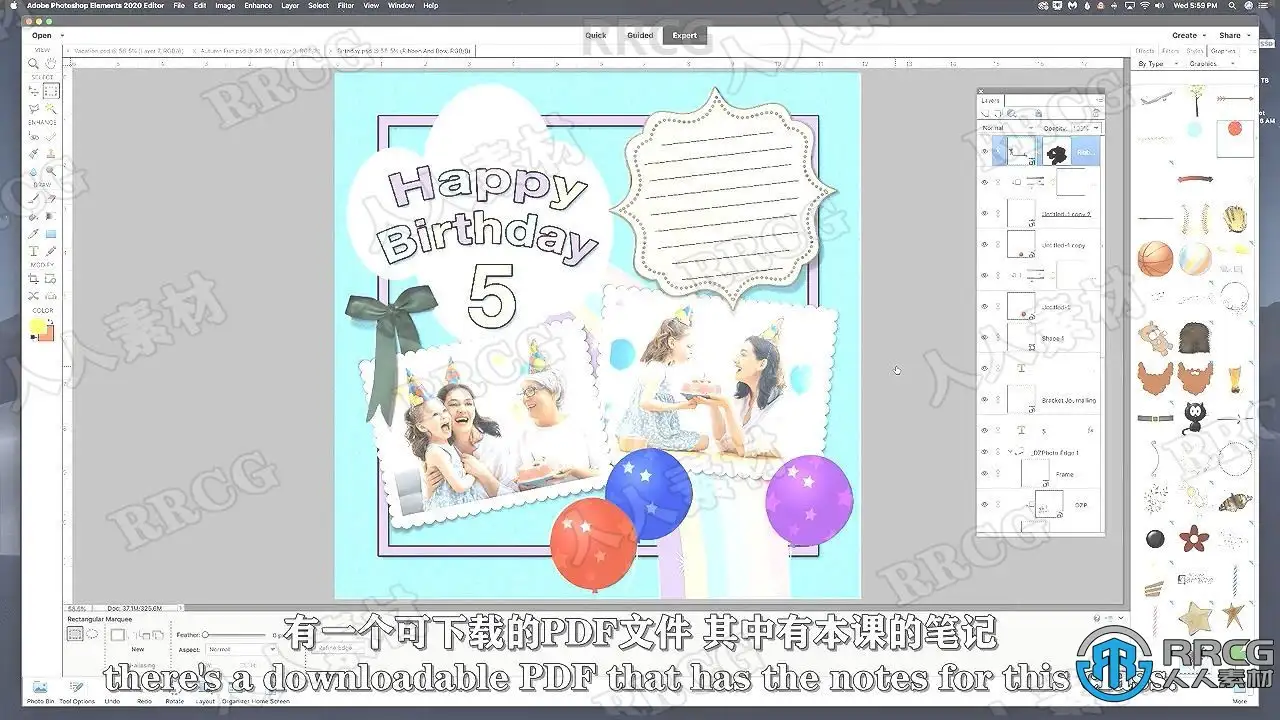Screen dimensions: 1280x720
Task: Switch to the Guided mode tab
Action: tap(640, 35)
